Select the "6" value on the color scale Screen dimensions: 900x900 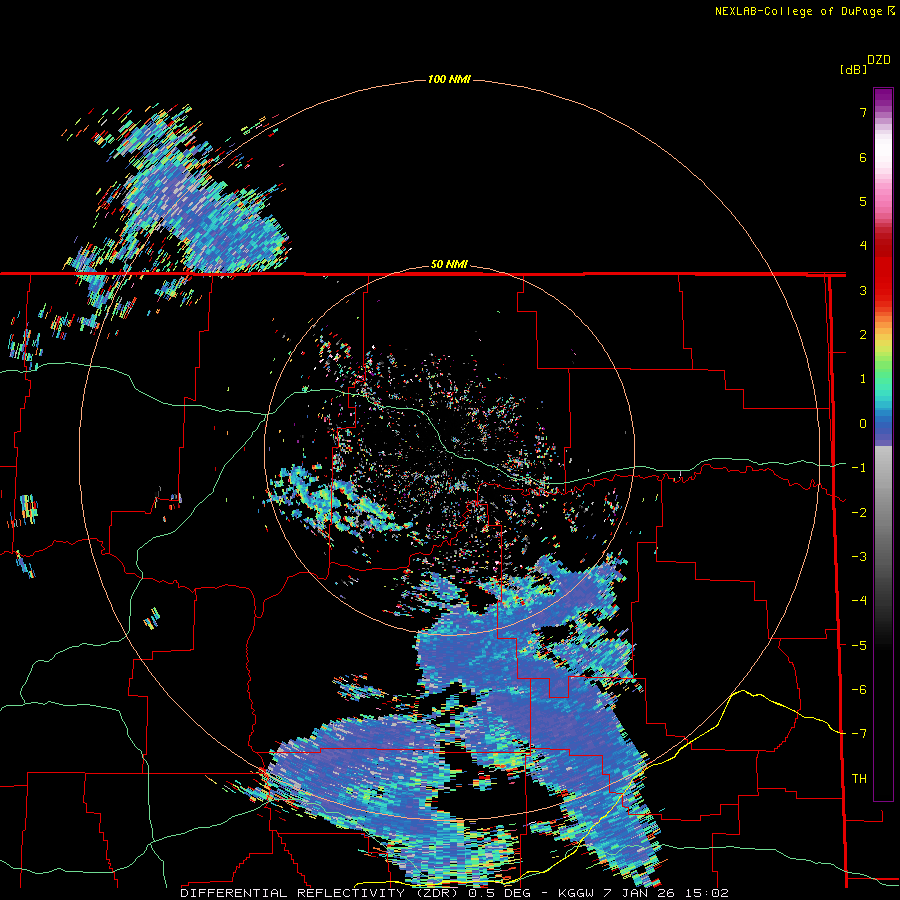tap(863, 157)
